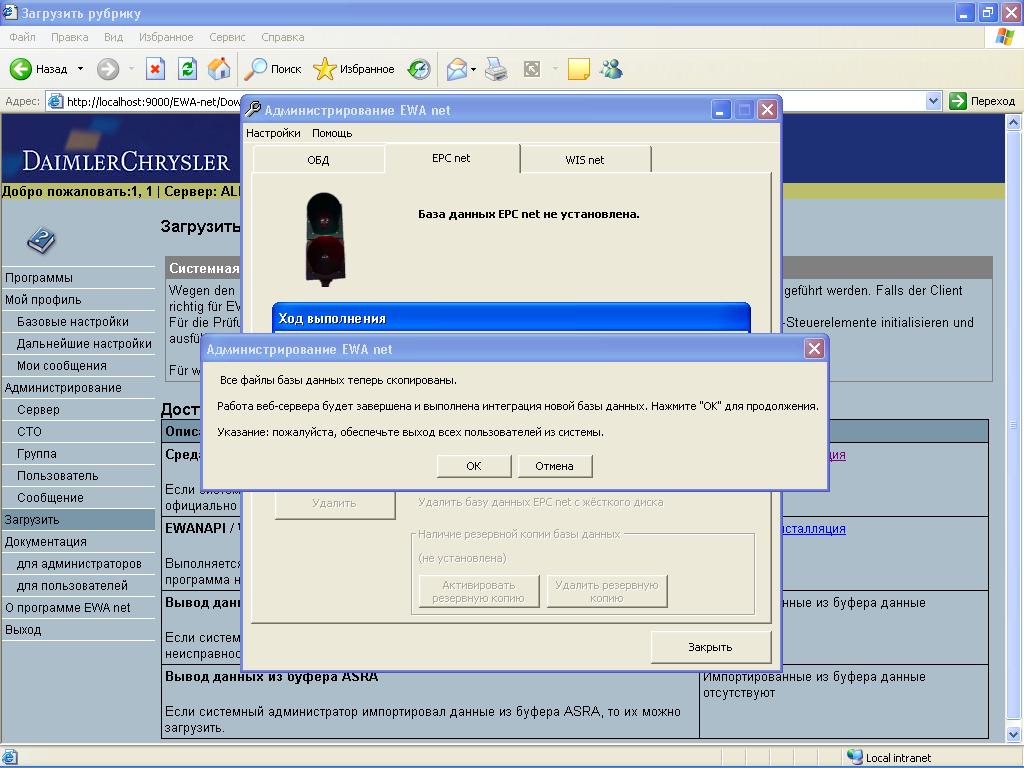Click the page scrollbar down arrow
Image resolution: width=1024 pixels, height=768 pixels.
point(1014,734)
